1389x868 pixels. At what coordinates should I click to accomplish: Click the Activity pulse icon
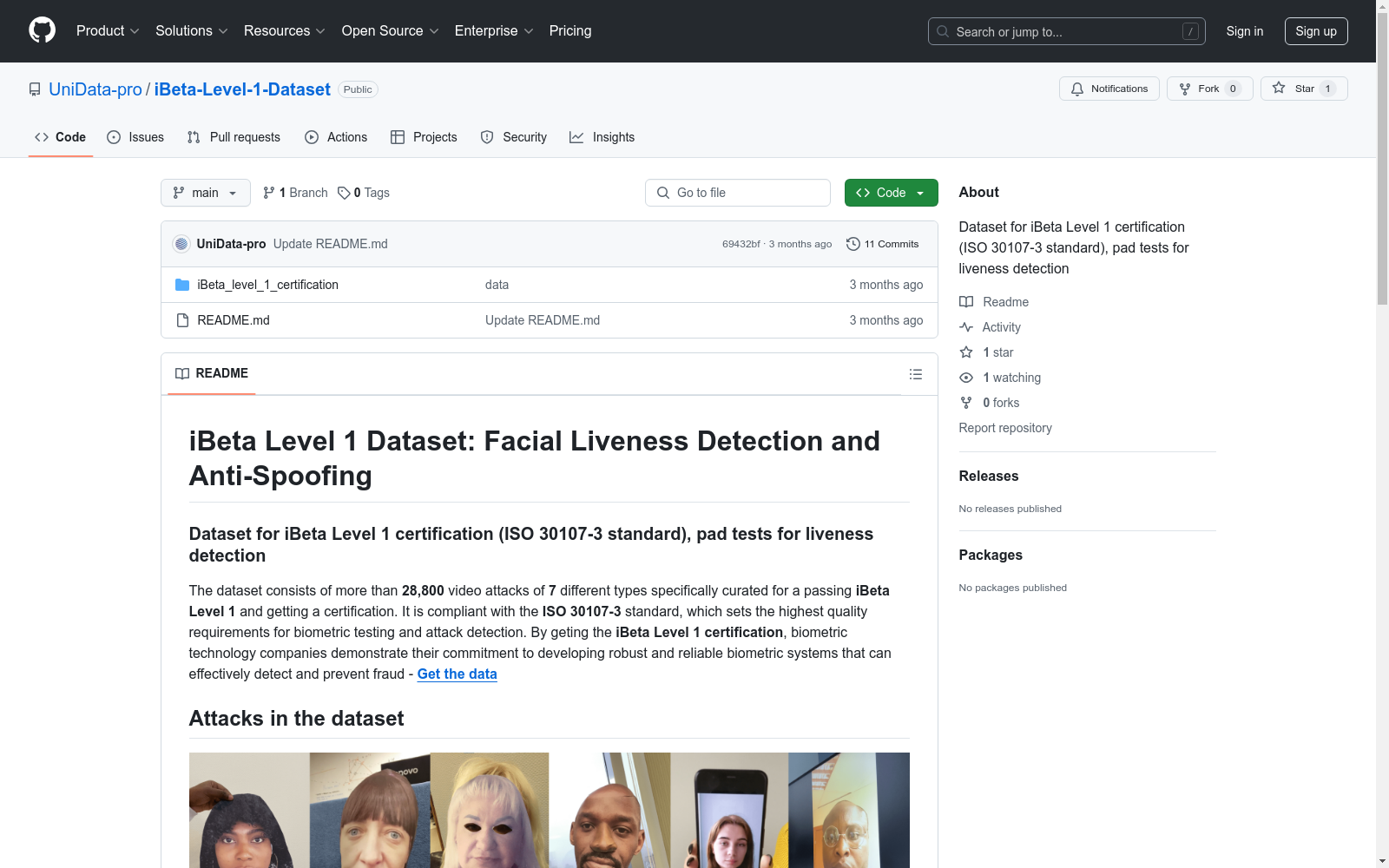click(966, 327)
